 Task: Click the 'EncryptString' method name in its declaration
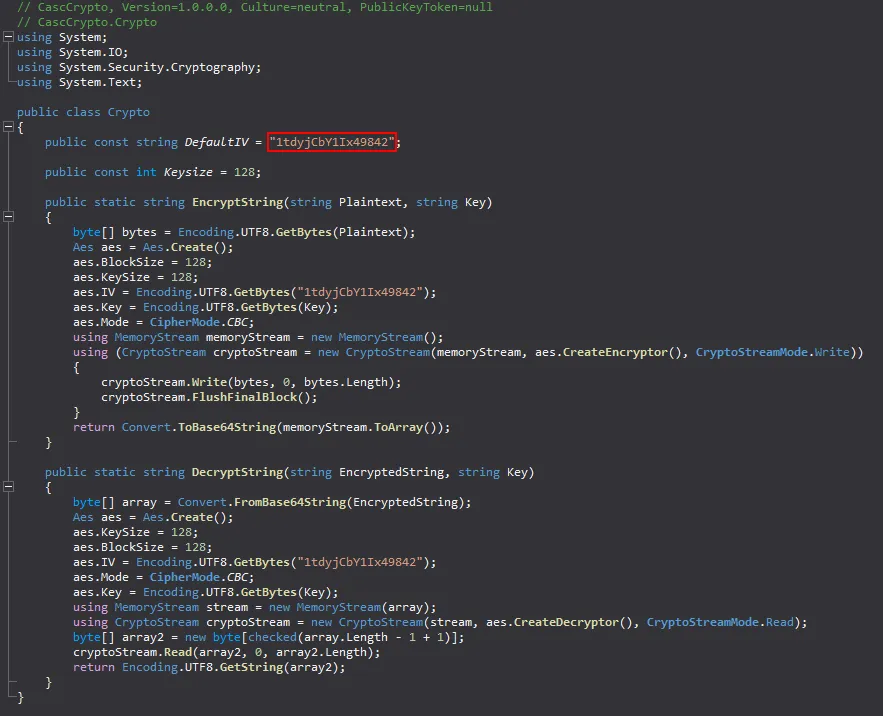[238, 202]
